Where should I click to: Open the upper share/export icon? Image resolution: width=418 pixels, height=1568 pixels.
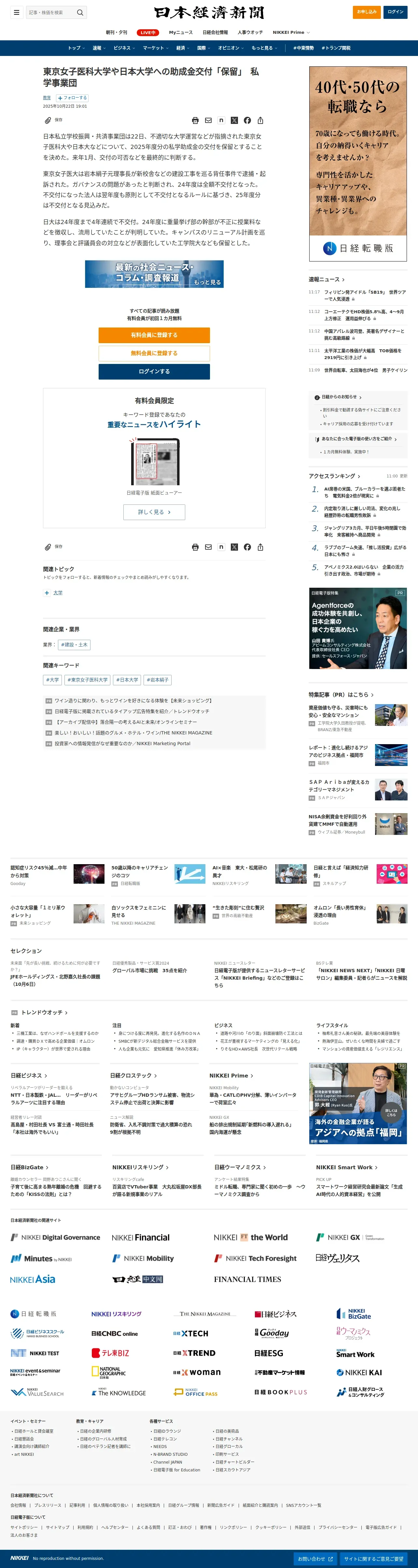pos(260,121)
